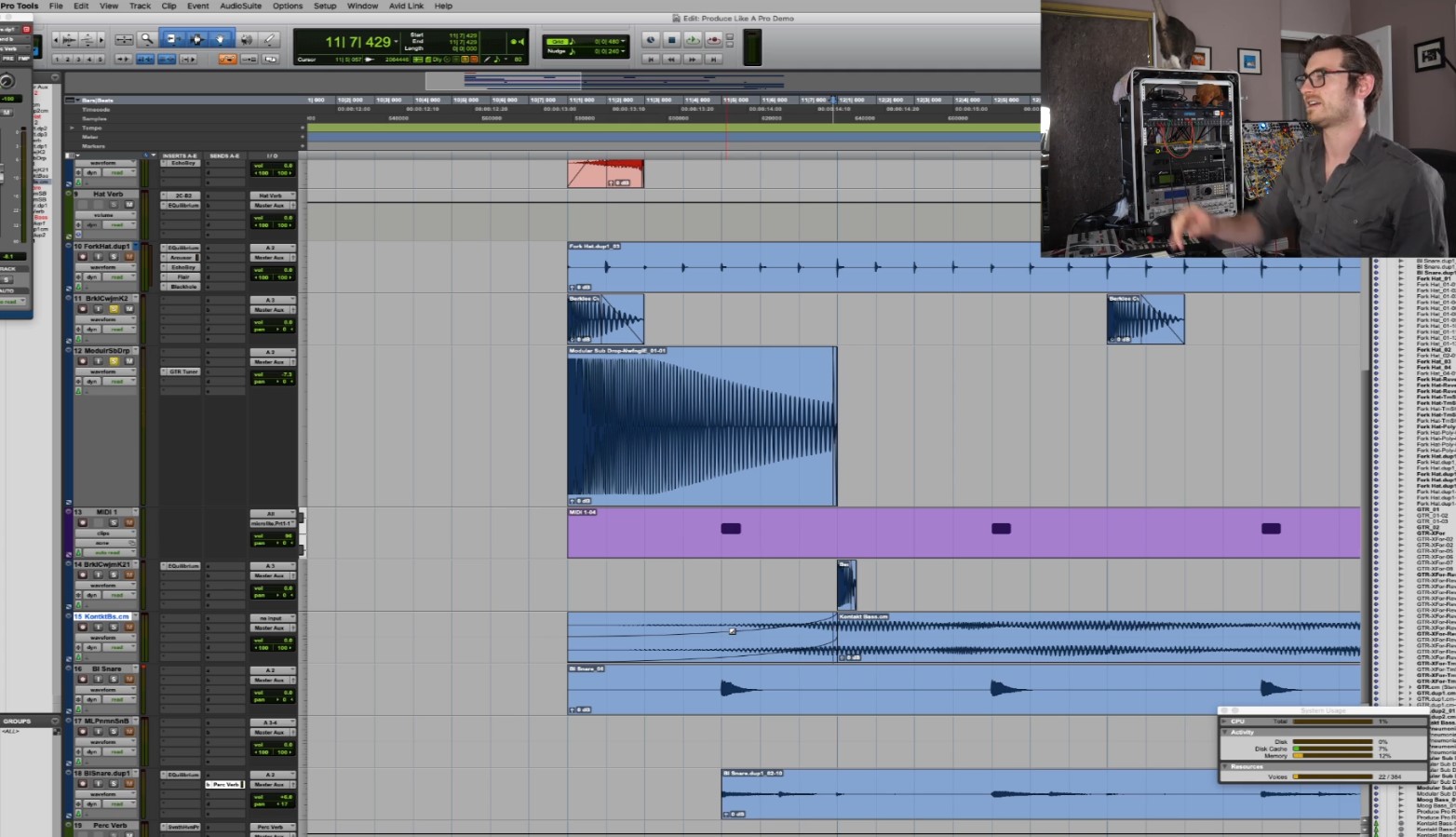Solo the ModulrSbDrp track

[114, 361]
